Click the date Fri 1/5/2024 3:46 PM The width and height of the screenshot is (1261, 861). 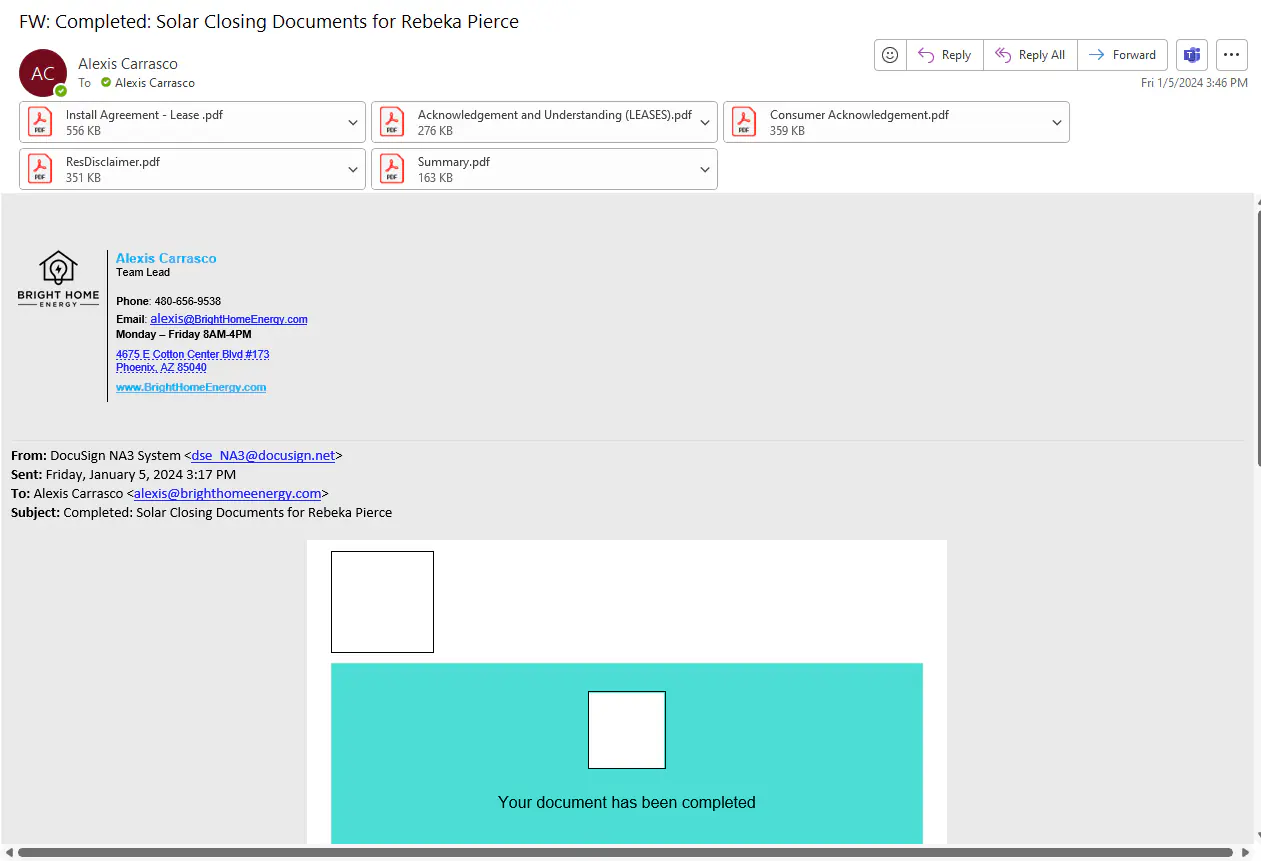(x=1194, y=83)
